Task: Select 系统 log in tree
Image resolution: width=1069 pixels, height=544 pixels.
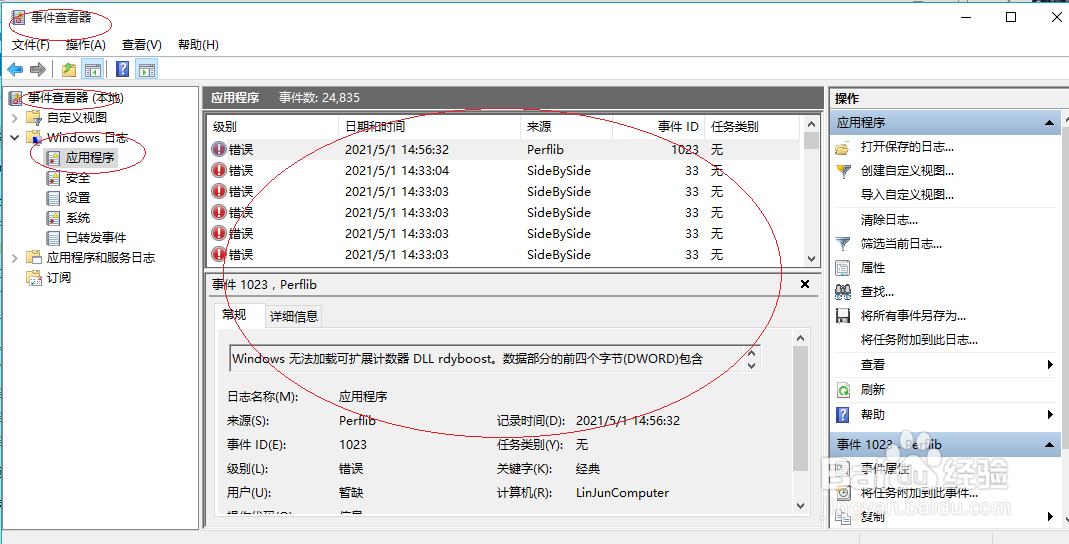Action: point(78,218)
